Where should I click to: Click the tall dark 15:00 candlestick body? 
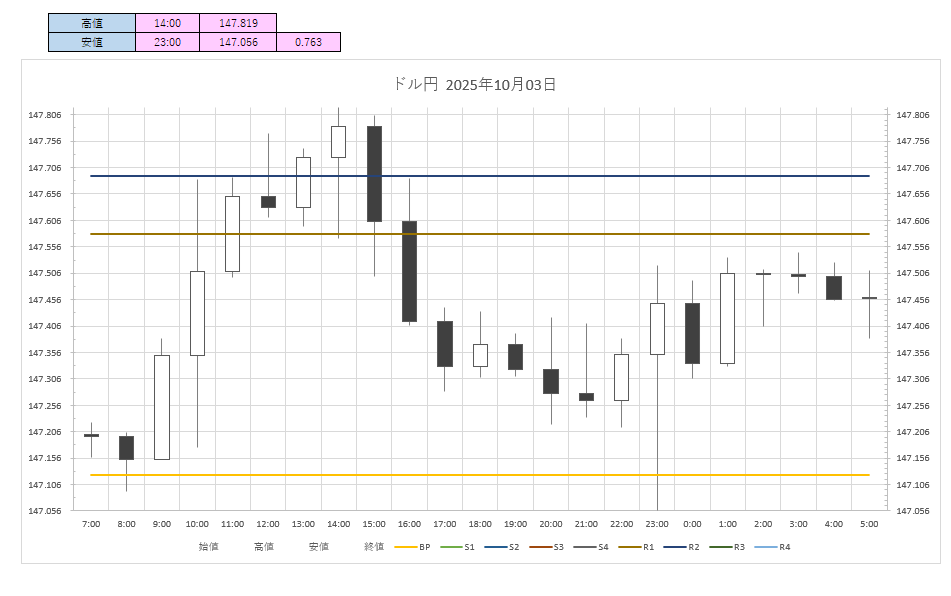click(374, 173)
